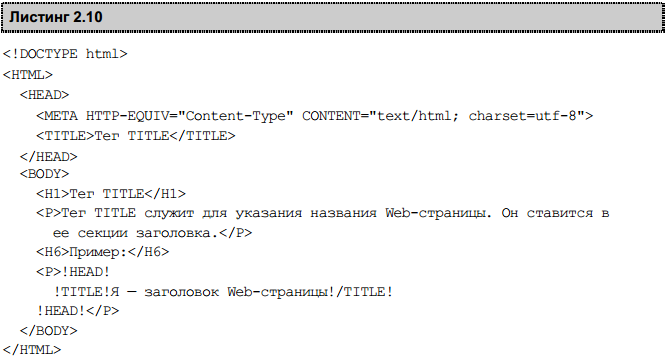Click the META HTTP-EQUIV tag line
Screen dimensions: 669x361
coord(314,116)
